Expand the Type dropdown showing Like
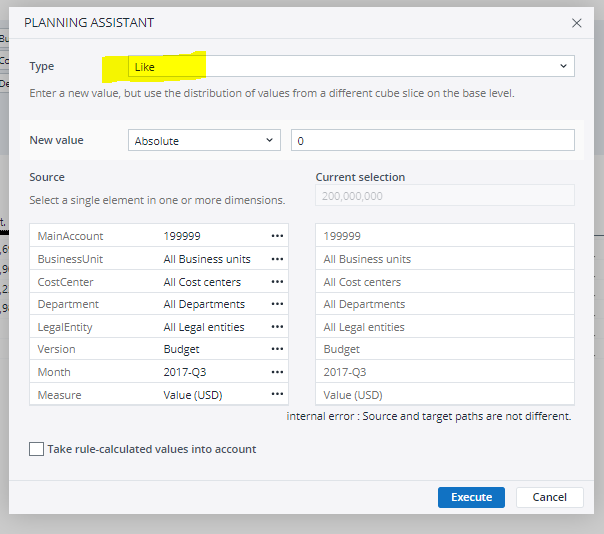Screen dimensions: 604x534 pos(350,67)
